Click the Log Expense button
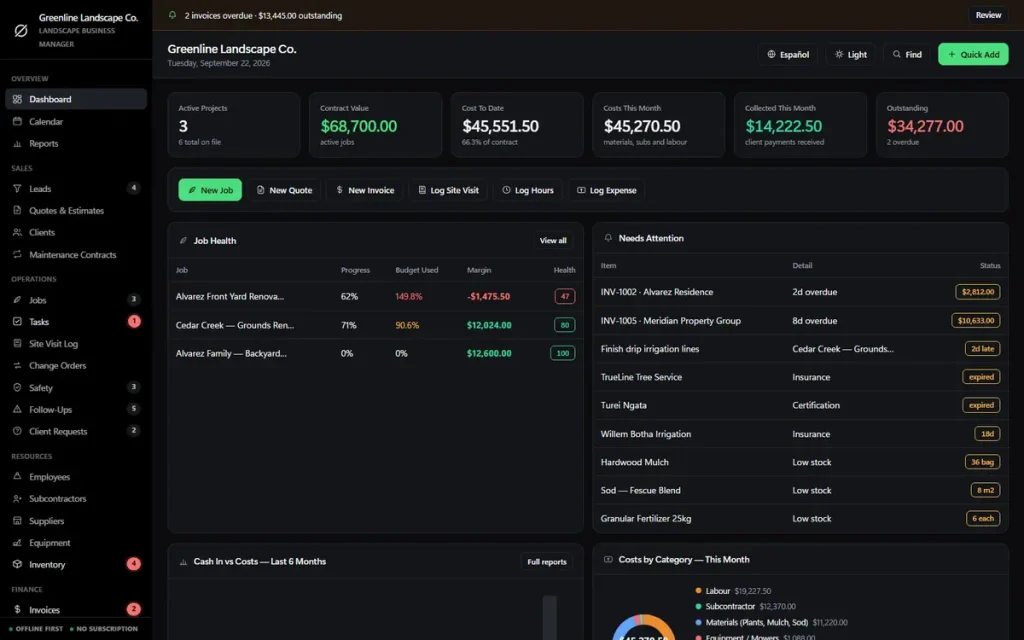Viewport: 1024px width, 640px height. click(x=606, y=190)
